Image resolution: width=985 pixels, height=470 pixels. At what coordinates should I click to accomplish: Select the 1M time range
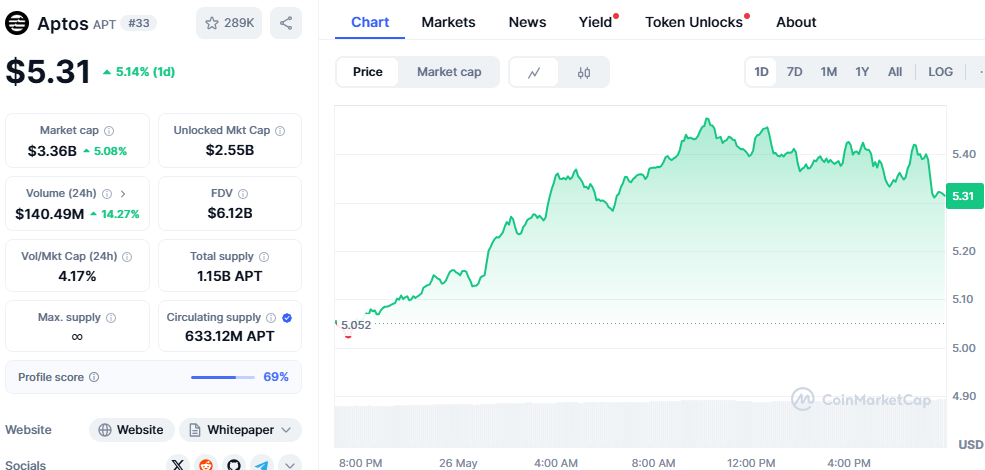point(829,72)
